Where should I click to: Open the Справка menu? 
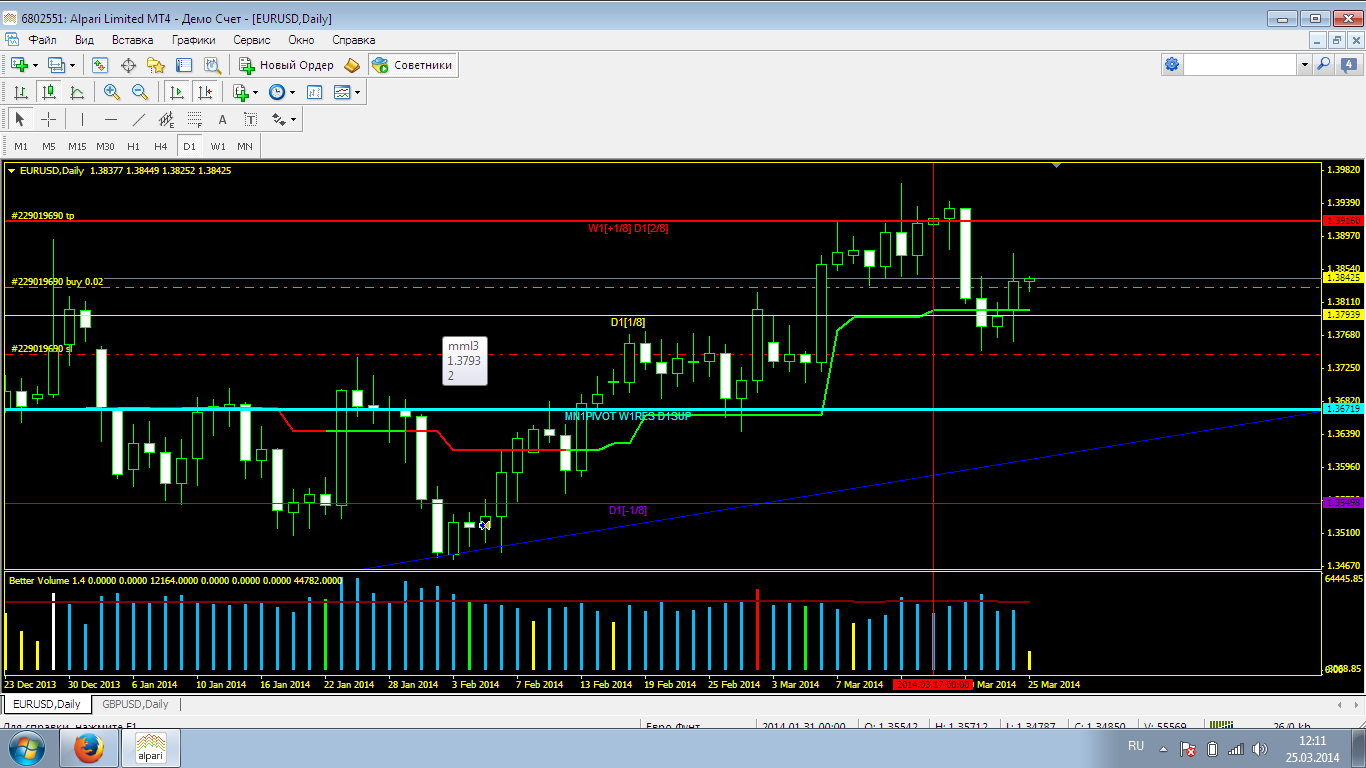pos(353,40)
